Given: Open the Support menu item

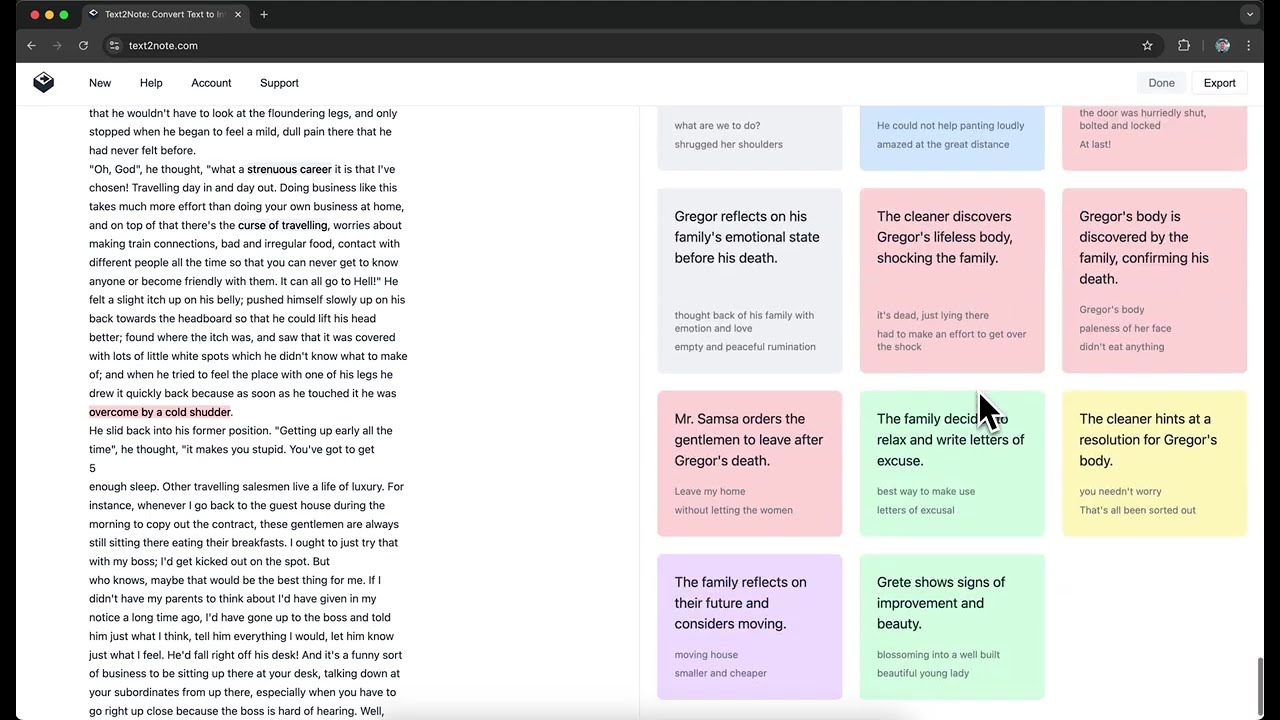Looking at the screenshot, I should [x=279, y=83].
